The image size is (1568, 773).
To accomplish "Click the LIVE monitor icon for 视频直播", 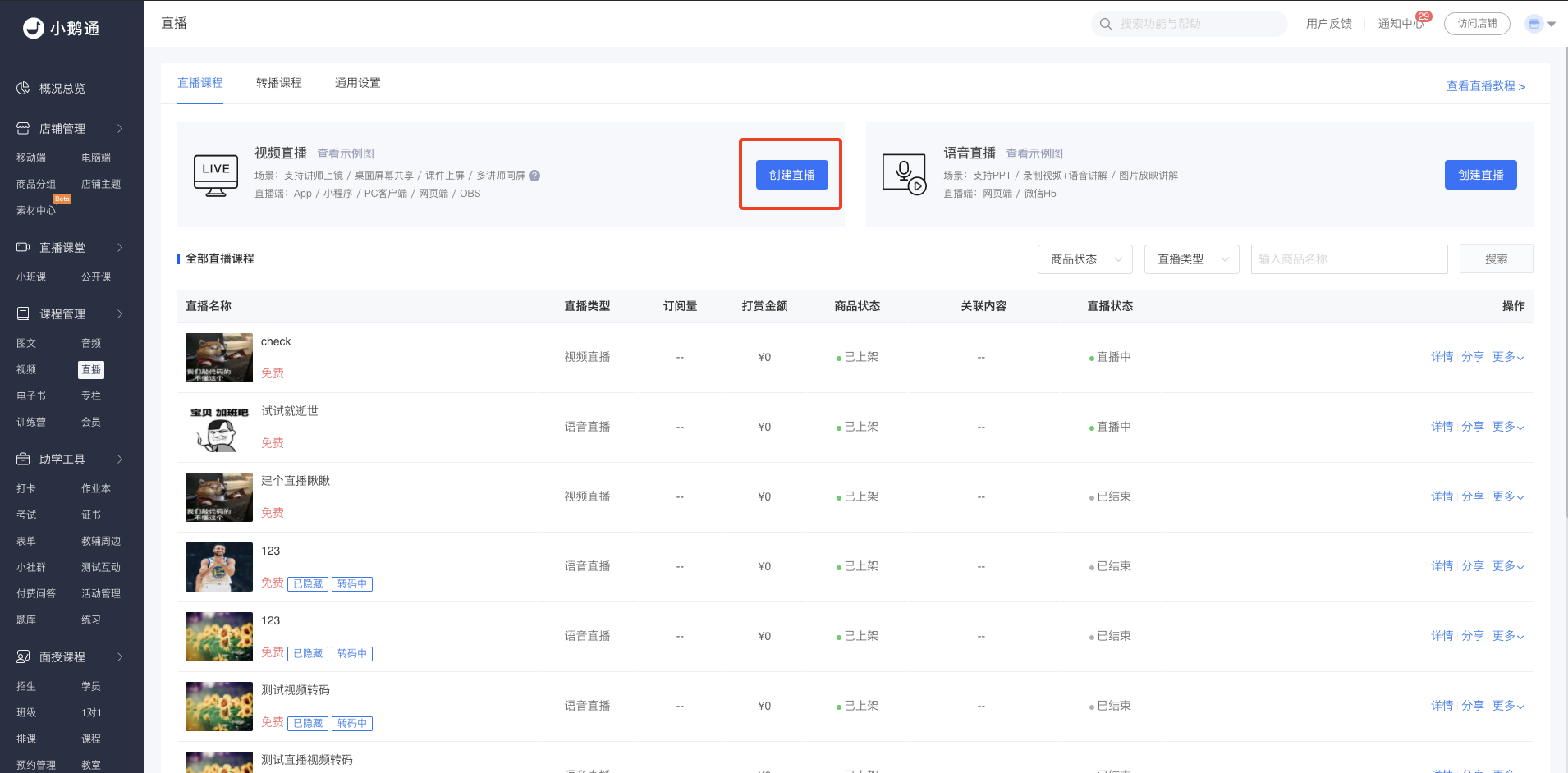I will click(x=216, y=175).
